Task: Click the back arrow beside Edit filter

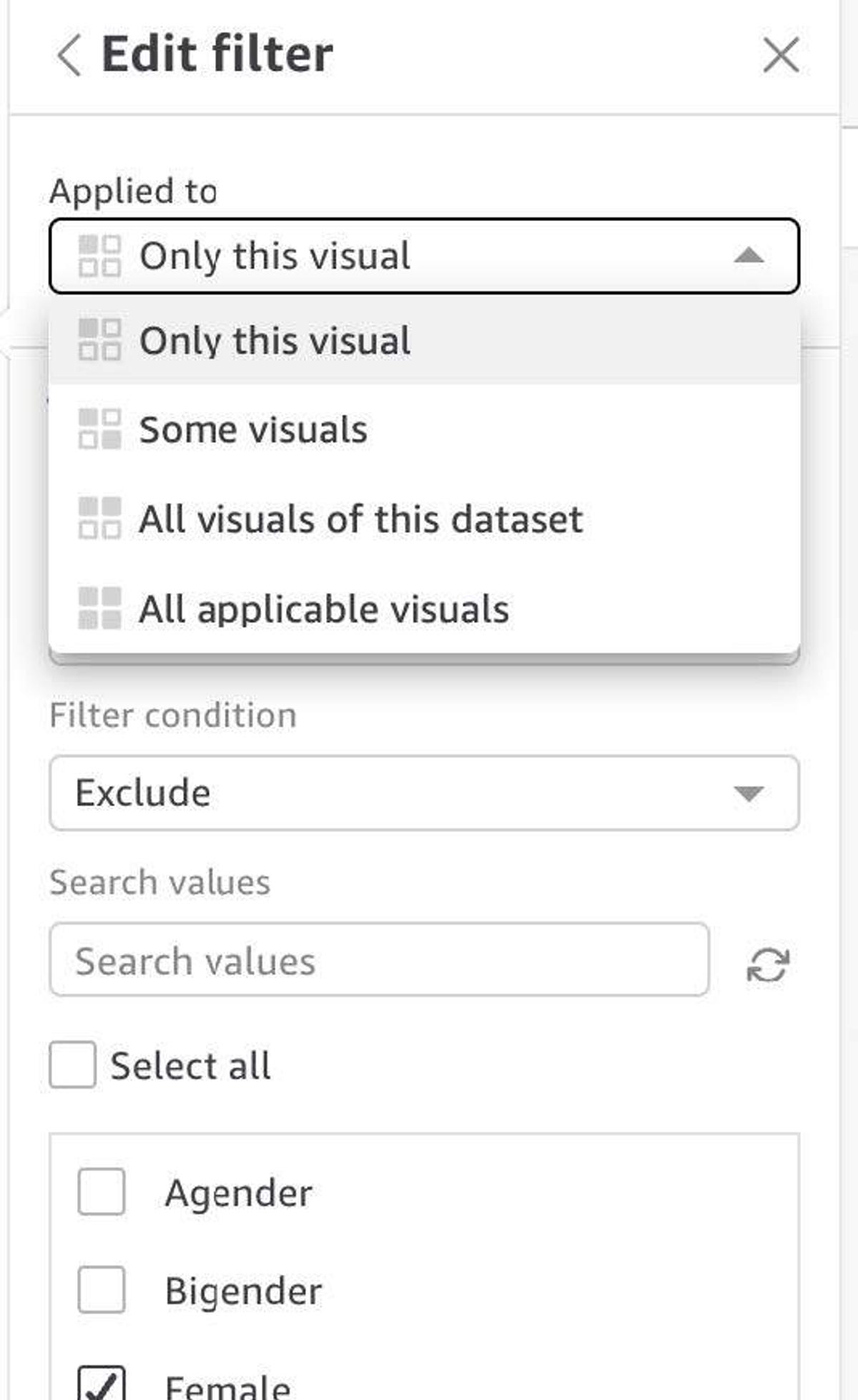Action: click(69, 55)
